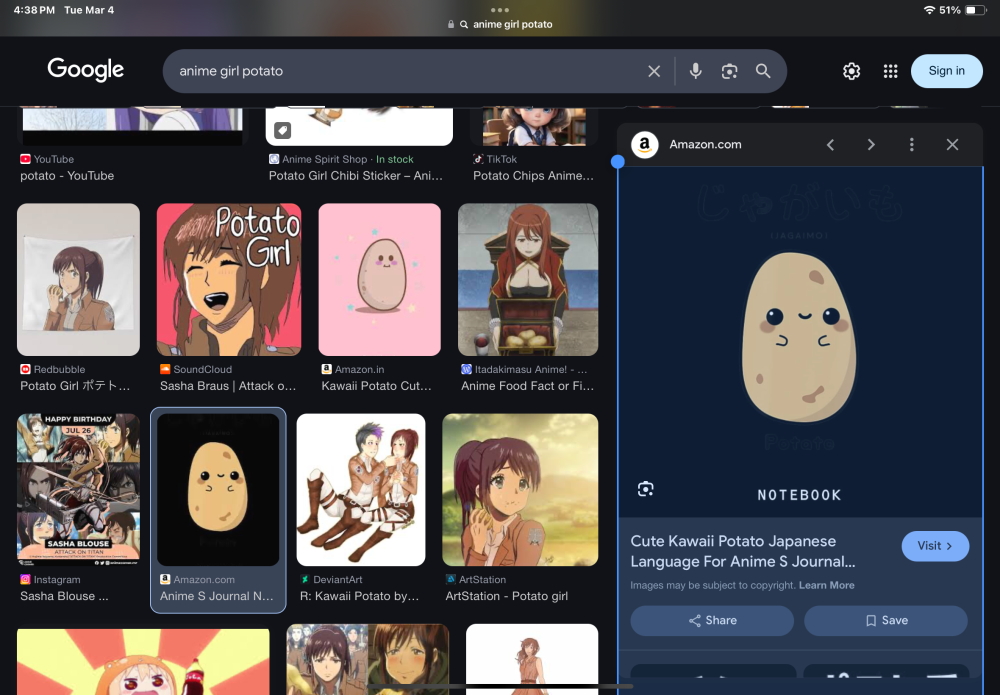
Task: Open the large potato notebook preview image
Action: click(x=800, y=342)
